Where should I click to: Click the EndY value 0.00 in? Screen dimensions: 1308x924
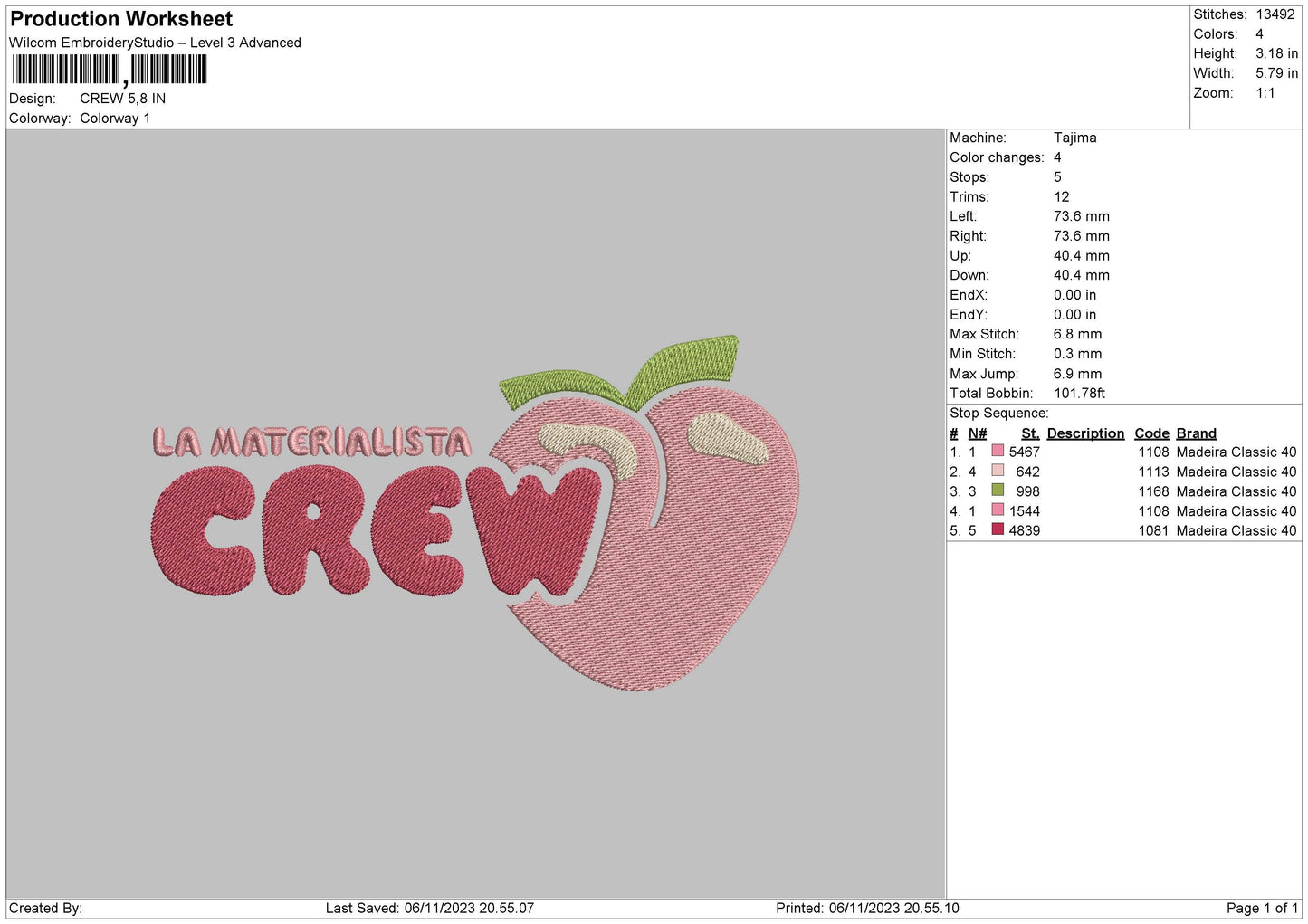pos(1074,315)
